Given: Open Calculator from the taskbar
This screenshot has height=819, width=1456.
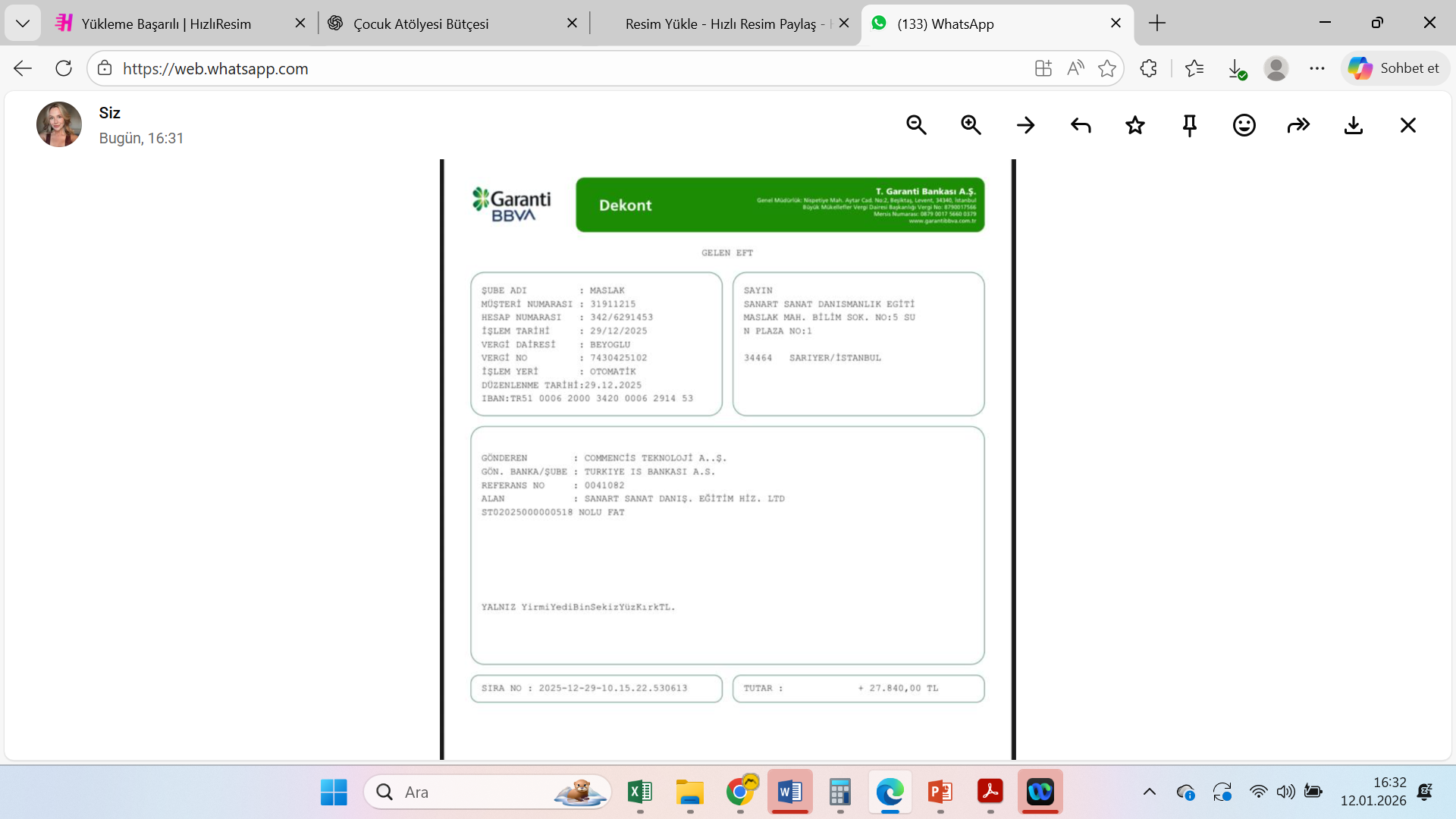Looking at the screenshot, I should click(x=840, y=792).
